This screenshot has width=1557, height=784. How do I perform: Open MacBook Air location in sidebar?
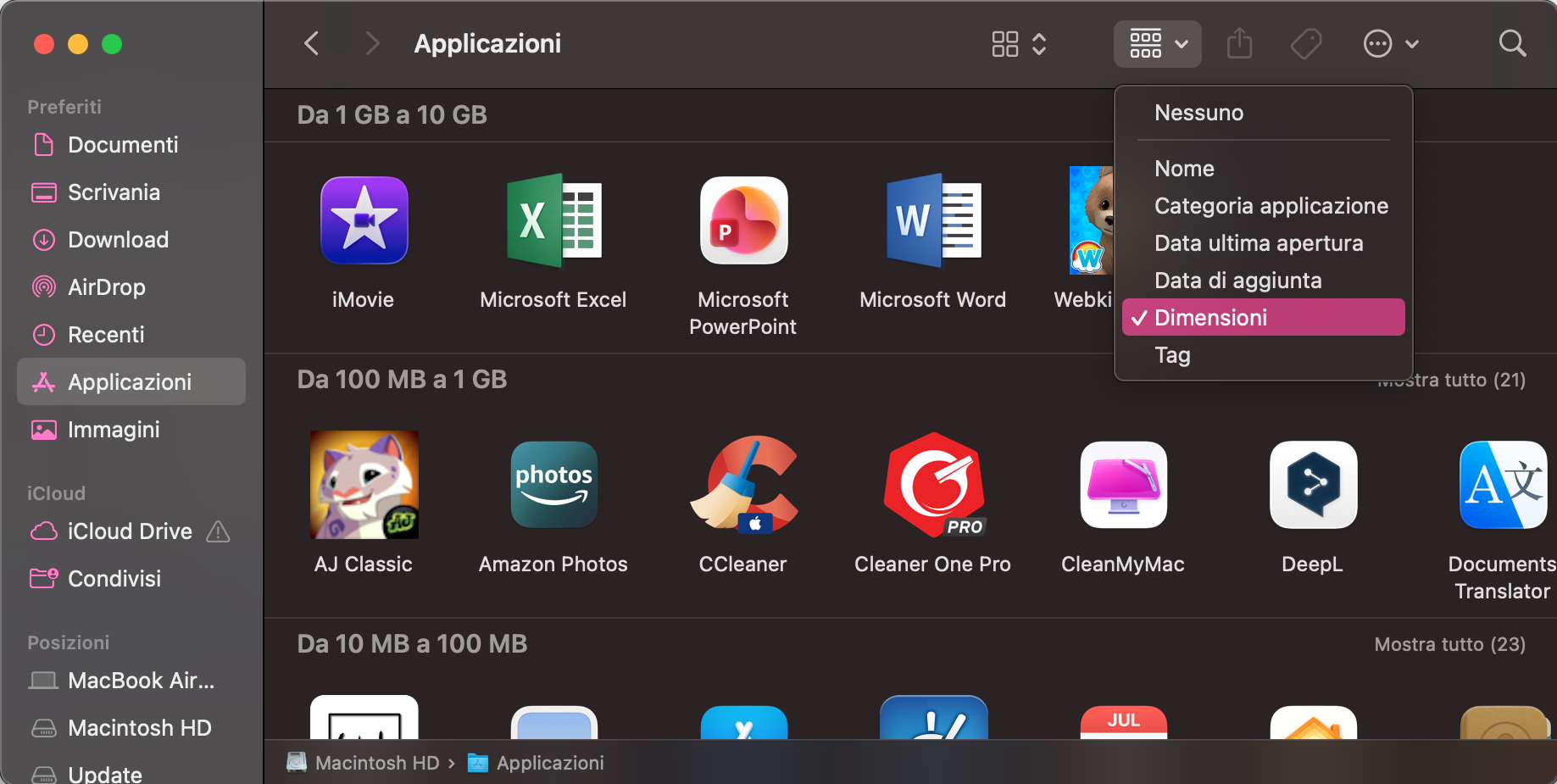point(131,681)
